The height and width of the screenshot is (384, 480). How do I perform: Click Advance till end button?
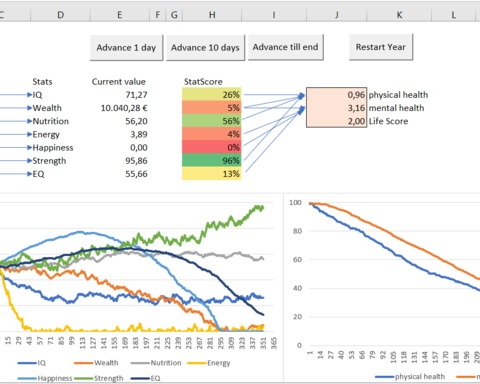286,47
